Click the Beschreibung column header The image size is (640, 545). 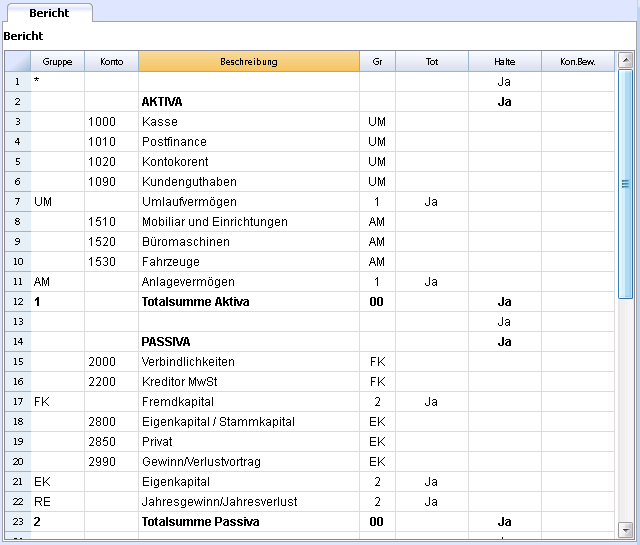pos(249,62)
